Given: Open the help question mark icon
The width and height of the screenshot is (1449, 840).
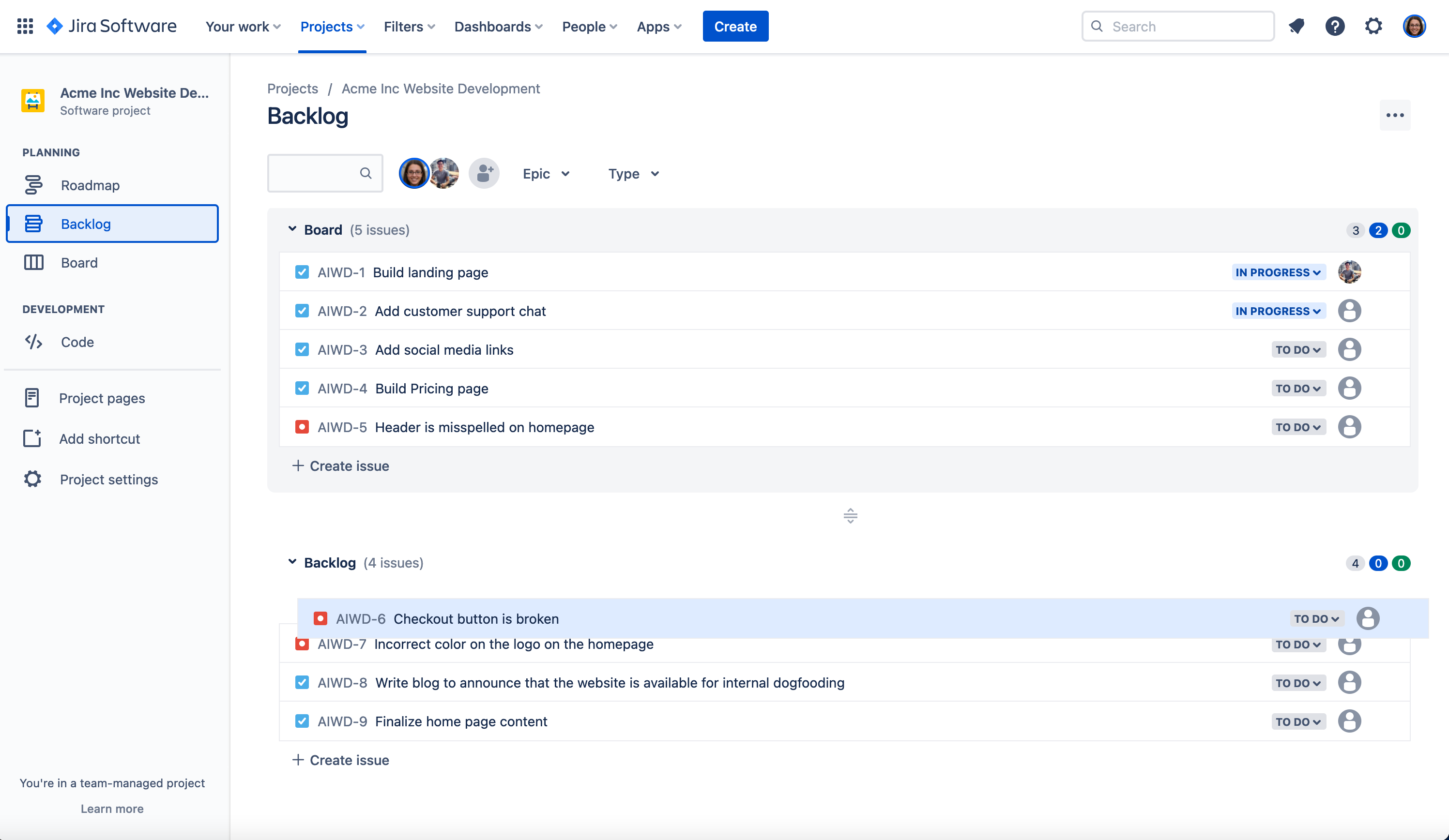Looking at the screenshot, I should click(1335, 27).
